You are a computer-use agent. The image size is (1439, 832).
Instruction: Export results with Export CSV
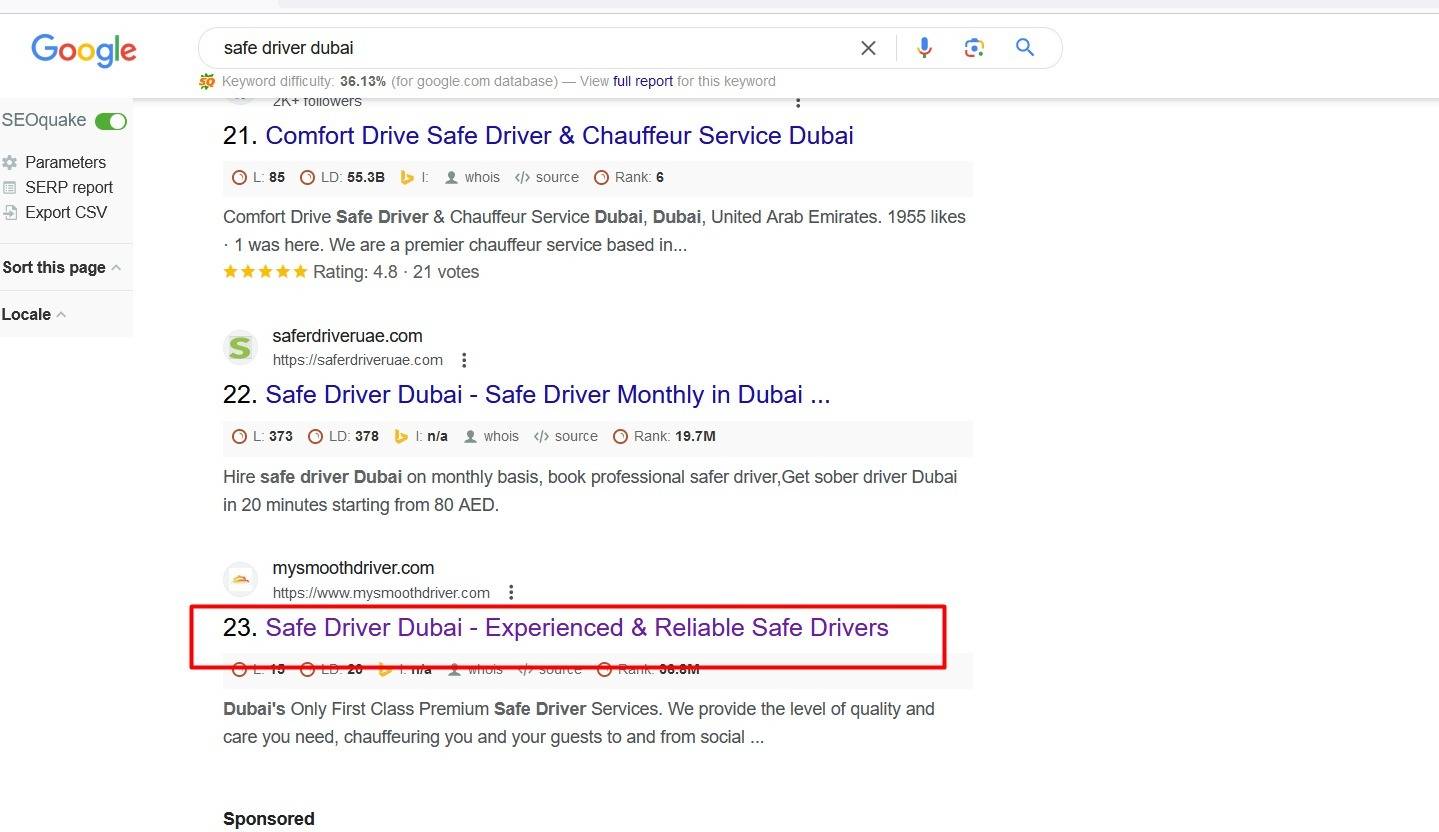coord(66,212)
